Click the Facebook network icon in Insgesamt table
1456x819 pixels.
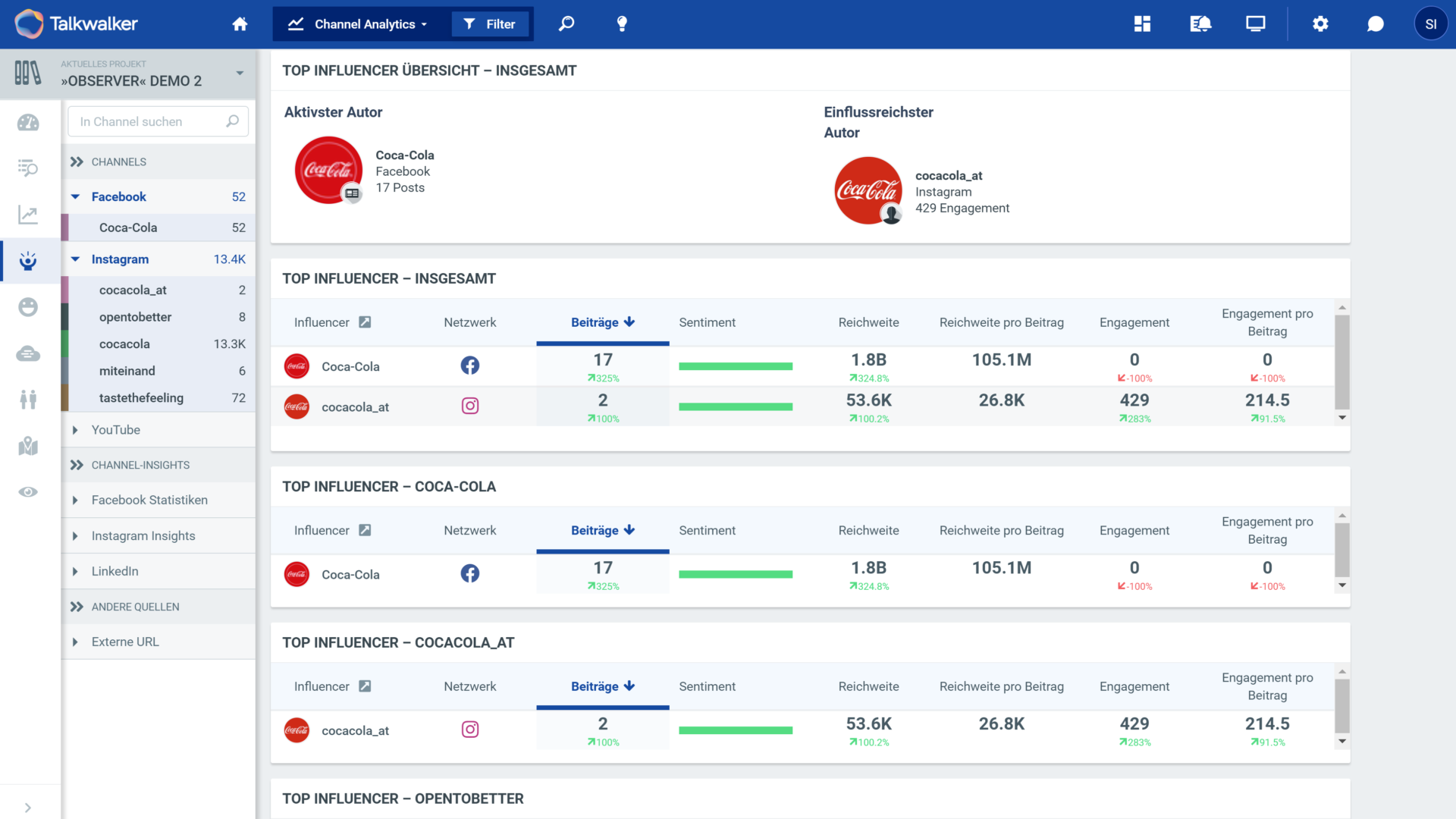pos(469,366)
